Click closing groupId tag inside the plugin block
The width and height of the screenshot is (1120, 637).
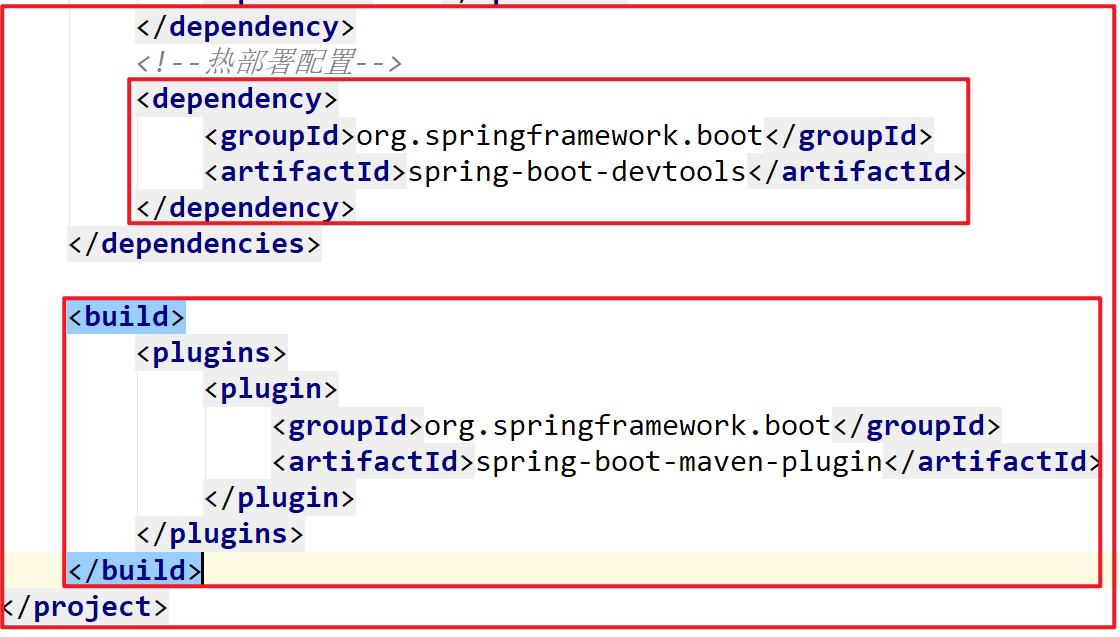[916, 426]
